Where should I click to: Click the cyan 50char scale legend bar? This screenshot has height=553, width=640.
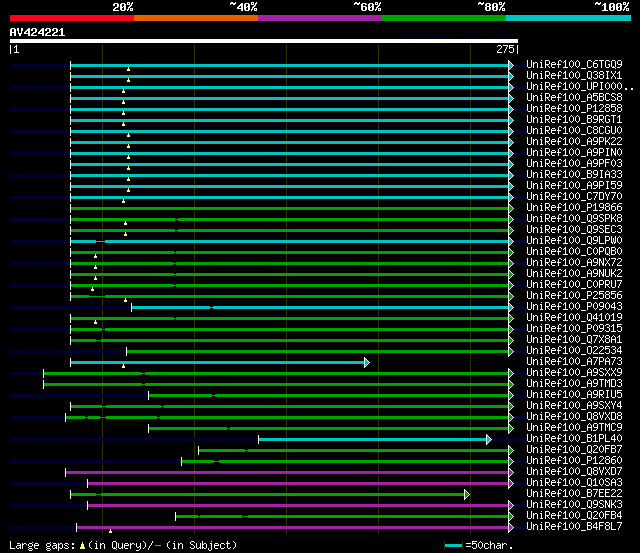pos(453,545)
